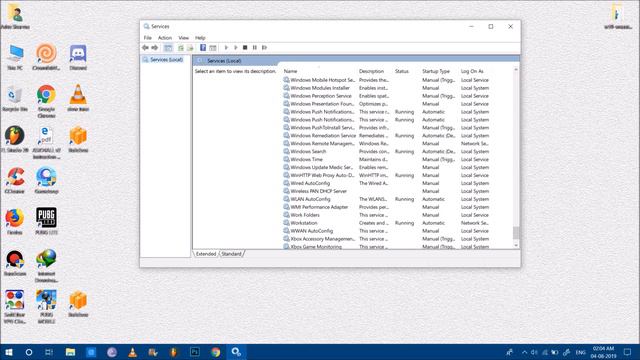Click the Pause Service toolbar icon
This screenshot has width=640, height=360.
tap(255, 48)
